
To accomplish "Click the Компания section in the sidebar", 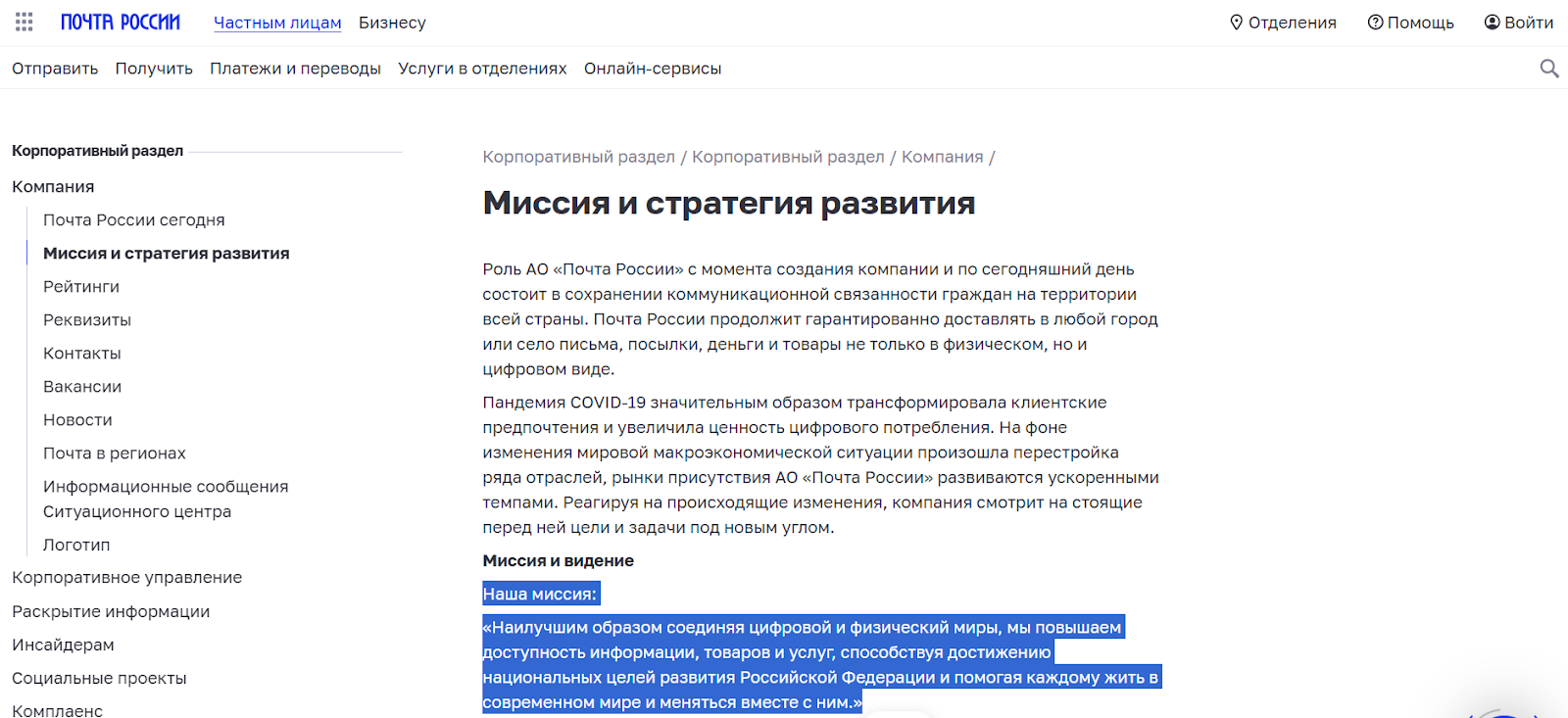I will tap(53, 187).
